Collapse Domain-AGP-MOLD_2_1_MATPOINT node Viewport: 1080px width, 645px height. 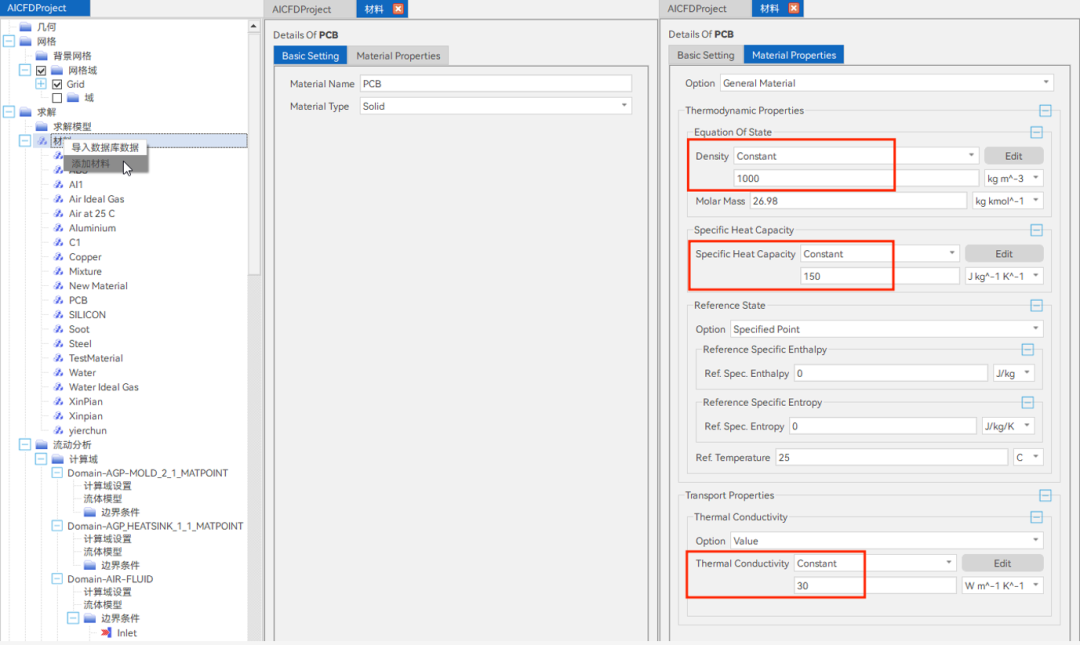(x=57, y=473)
